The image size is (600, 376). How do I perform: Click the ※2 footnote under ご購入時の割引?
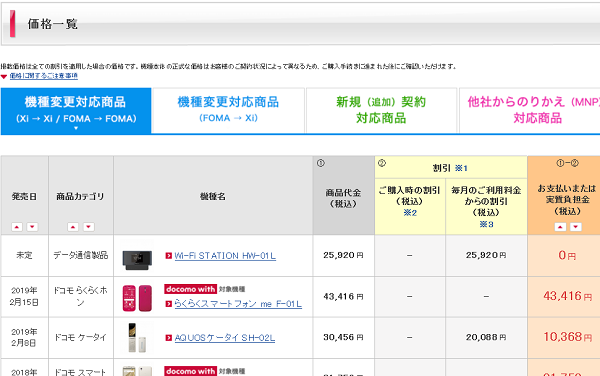pyautogui.click(x=410, y=213)
